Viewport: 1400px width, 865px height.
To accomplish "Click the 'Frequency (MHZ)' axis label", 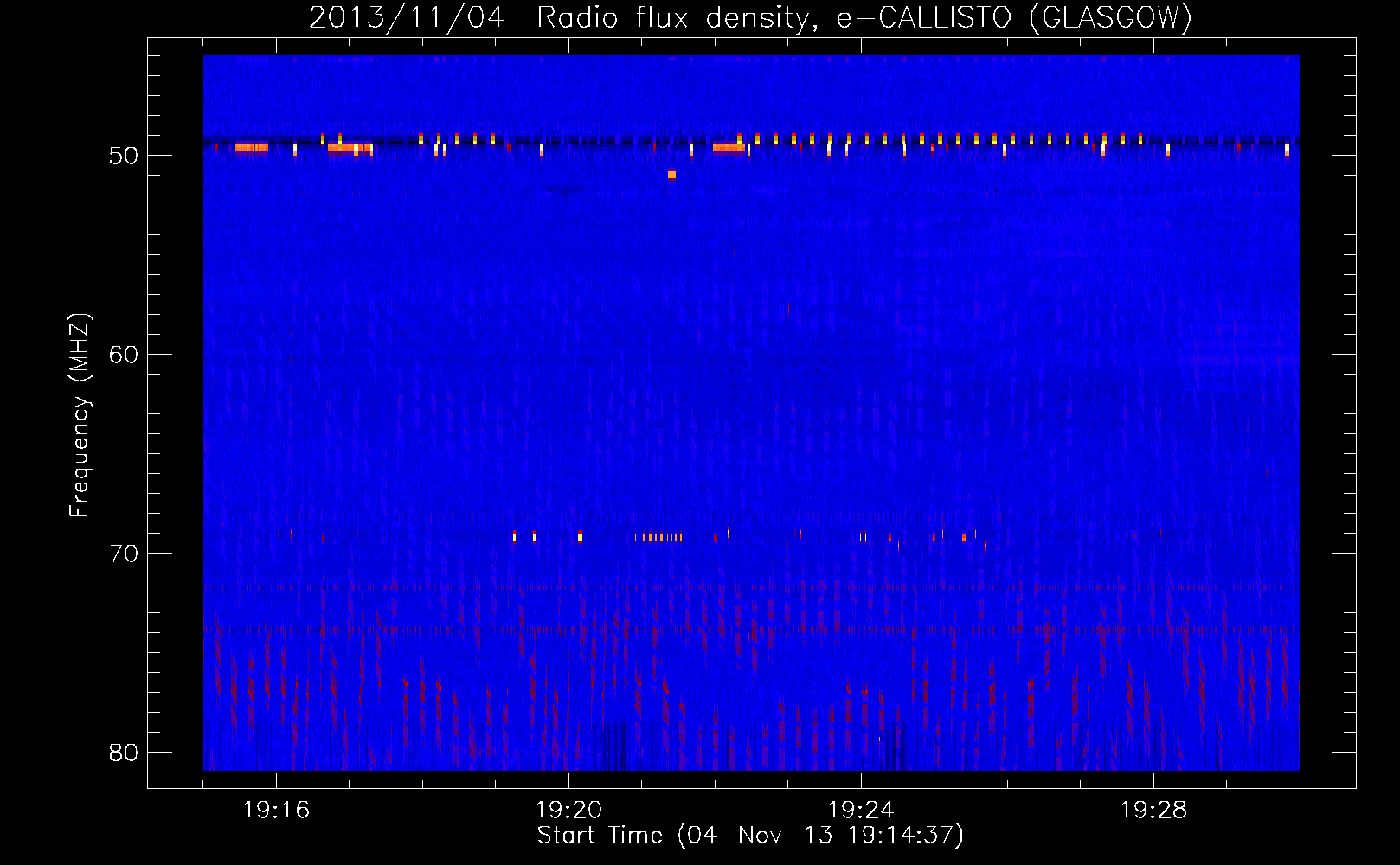I will click(80, 415).
